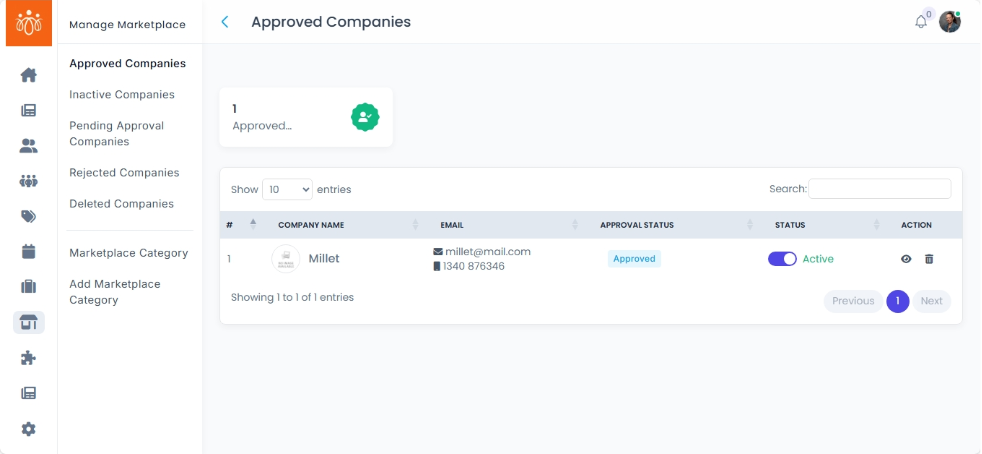Click the calendar icon in sidebar
Viewport: 982px width, 454px height.
click(28, 251)
